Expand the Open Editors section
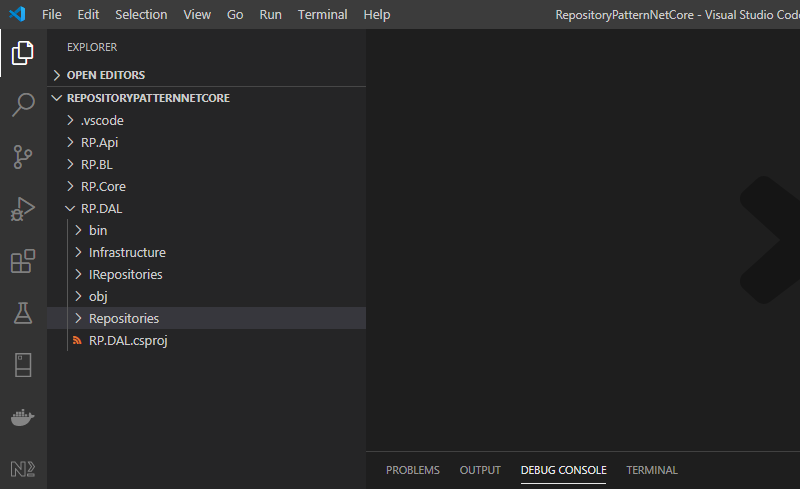This screenshot has height=489, width=800. pyautogui.click(x=105, y=75)
